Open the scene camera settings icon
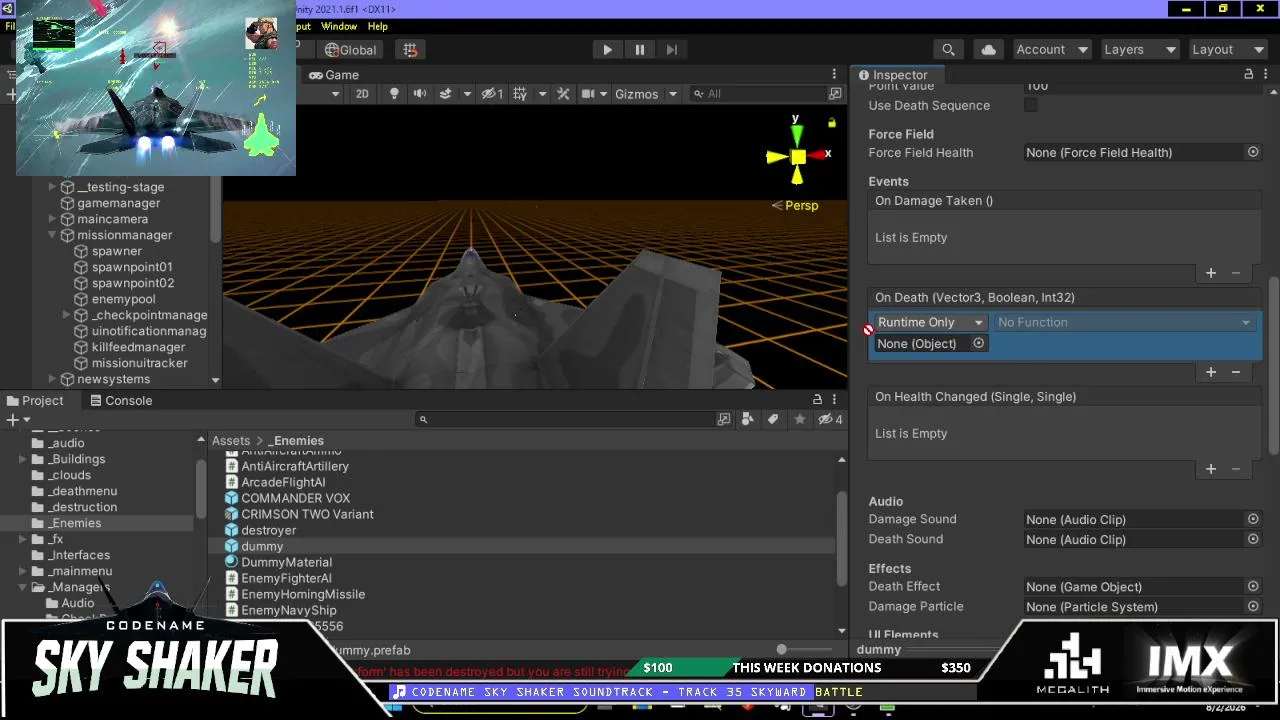Screen dimensions: 1280x720 [x=588, y=93]
